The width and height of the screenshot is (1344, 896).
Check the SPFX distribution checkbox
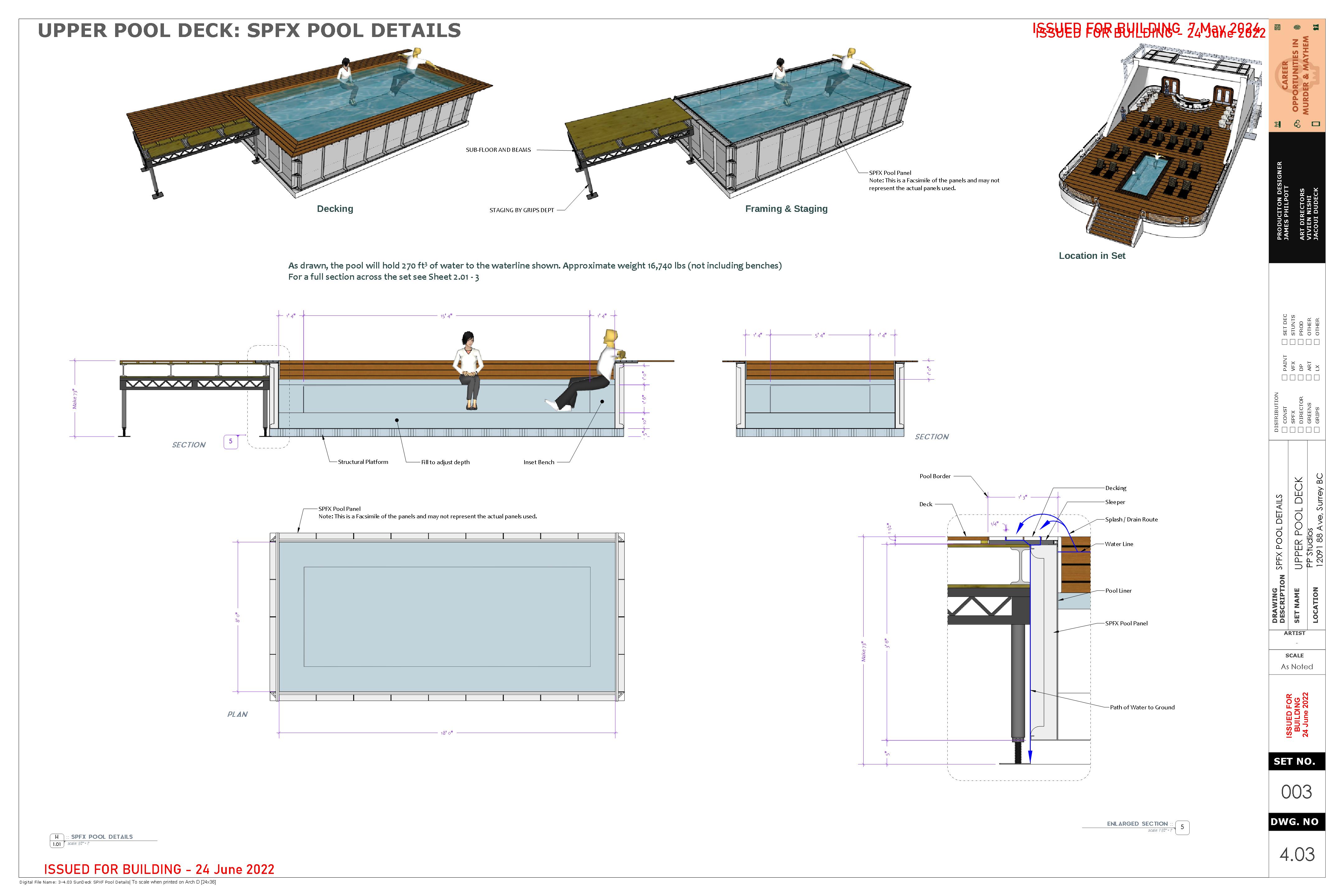pos(1293,430)
